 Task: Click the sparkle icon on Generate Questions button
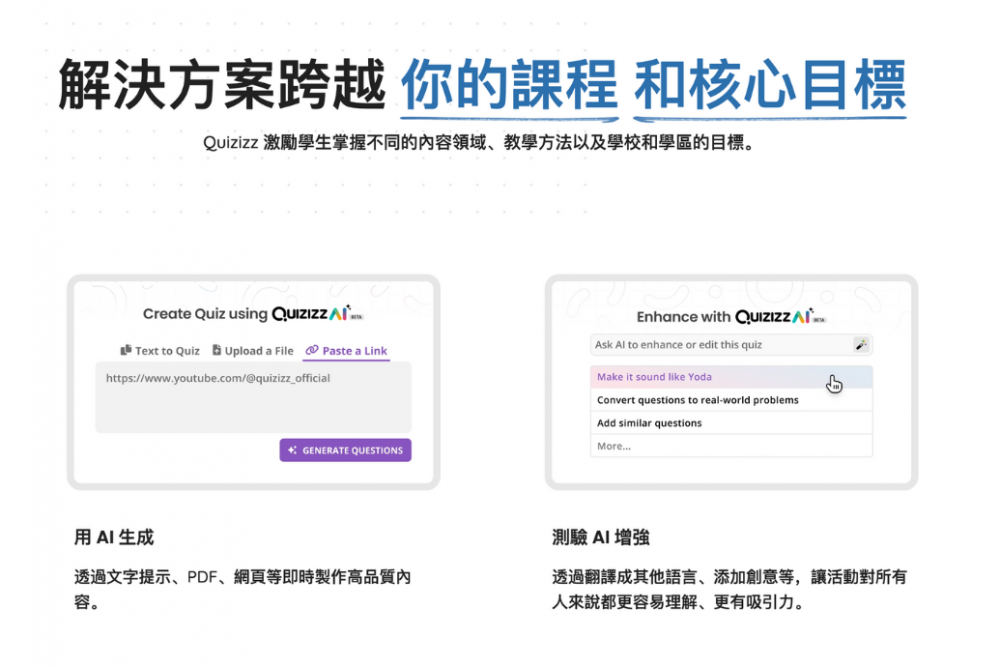pyautogui.click(x=292, y=451)
